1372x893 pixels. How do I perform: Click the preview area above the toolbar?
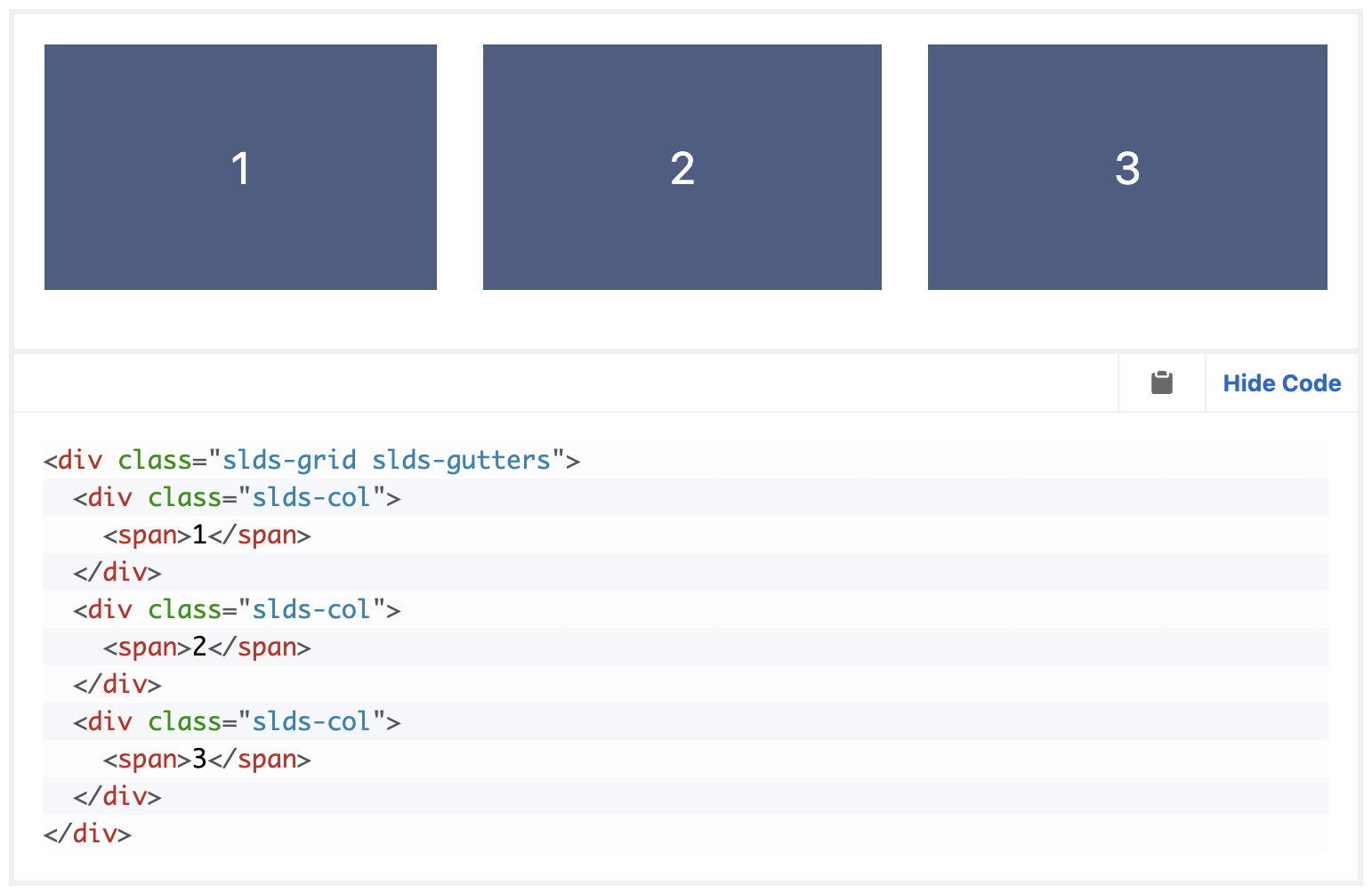click(x=685, y=320)
